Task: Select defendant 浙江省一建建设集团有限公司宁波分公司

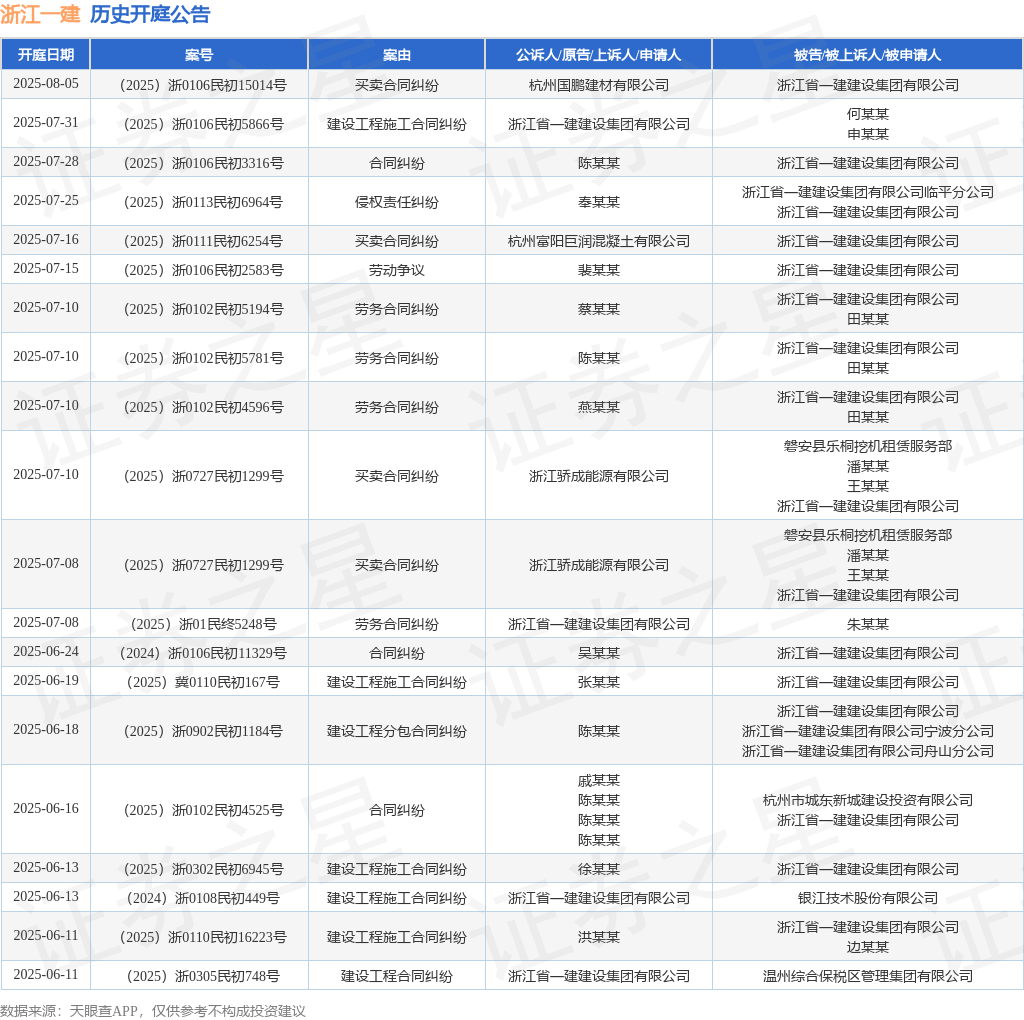Action: coord(868,731)
